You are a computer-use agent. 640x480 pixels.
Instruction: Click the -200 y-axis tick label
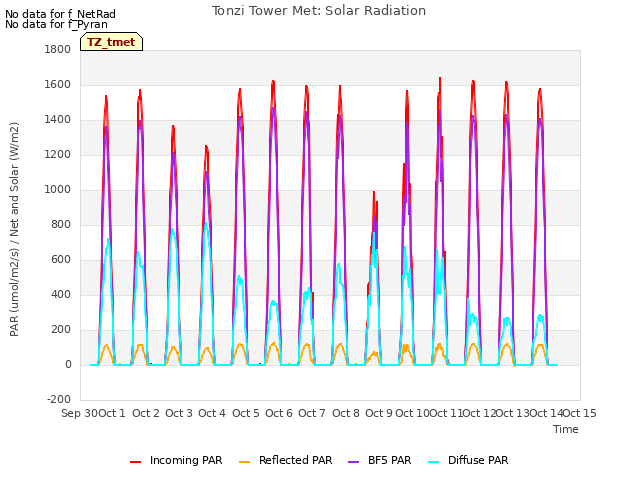click(x=59, y=399)
